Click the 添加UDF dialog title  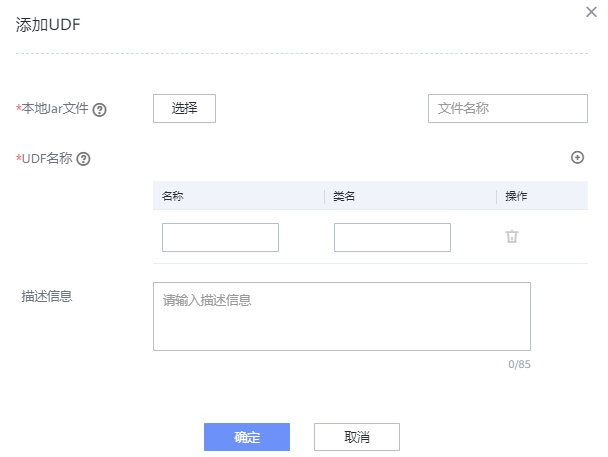point(48,25)
